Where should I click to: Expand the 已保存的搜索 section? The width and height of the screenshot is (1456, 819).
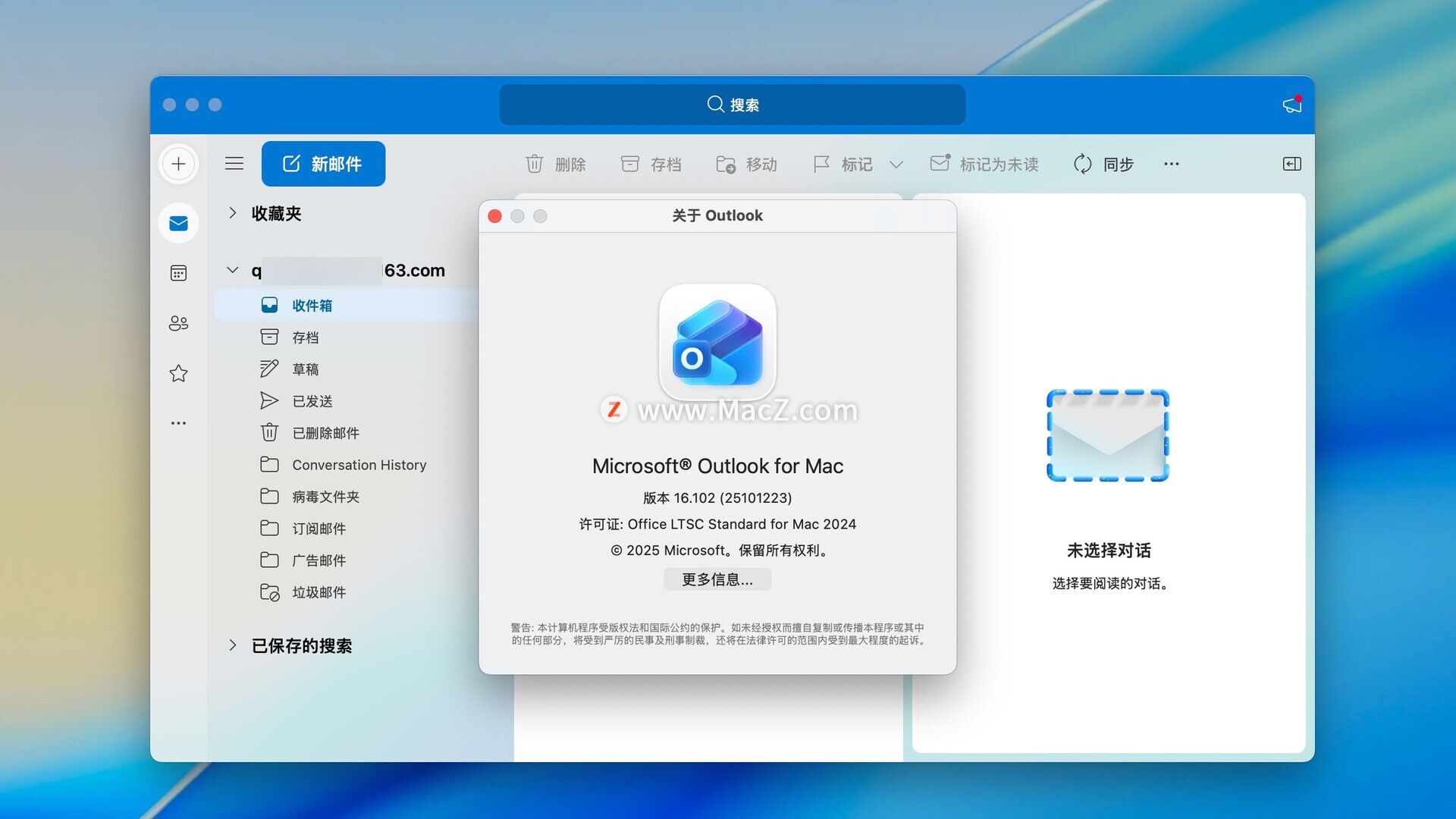pyautogui.click(x=233, y=645)
